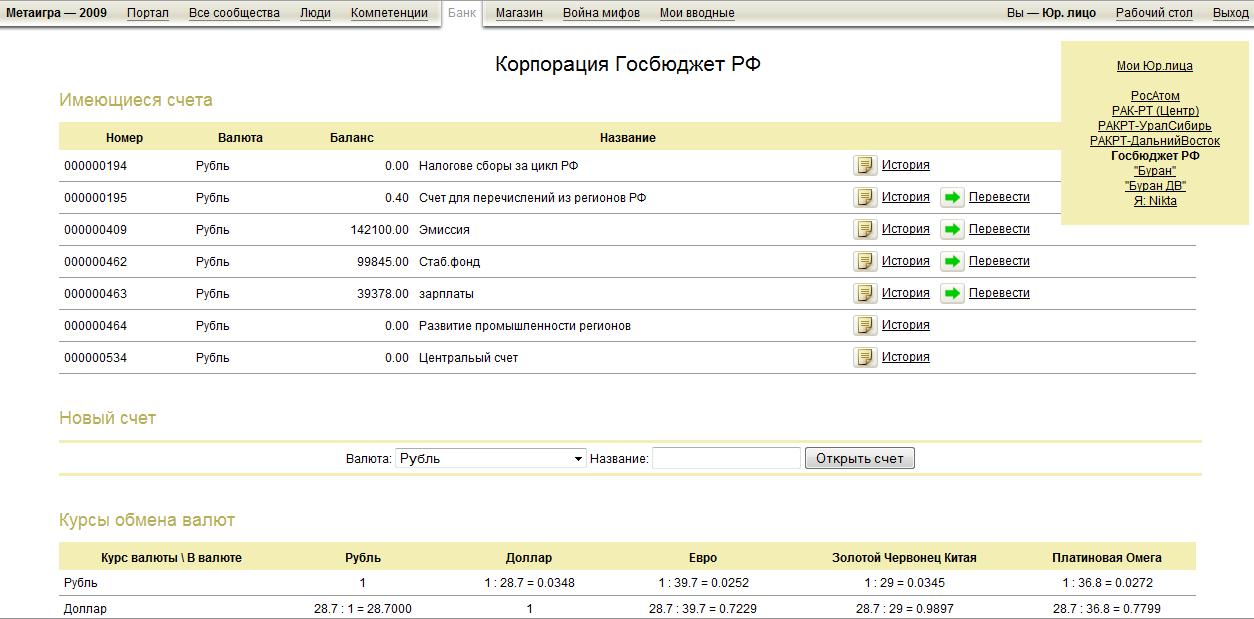Select РосАтом legal entity link
This screenshot has height=619, width=1254.
tap(1155, 96)
